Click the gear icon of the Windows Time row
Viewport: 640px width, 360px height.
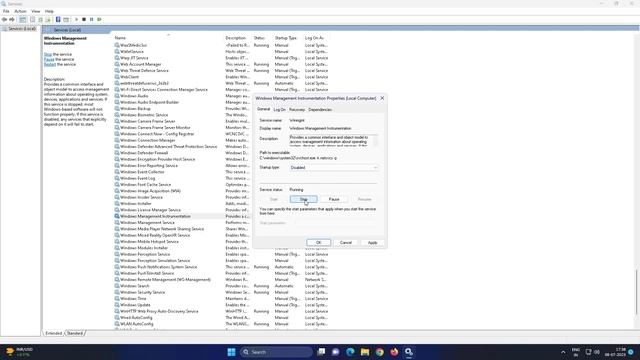(117, 299)
